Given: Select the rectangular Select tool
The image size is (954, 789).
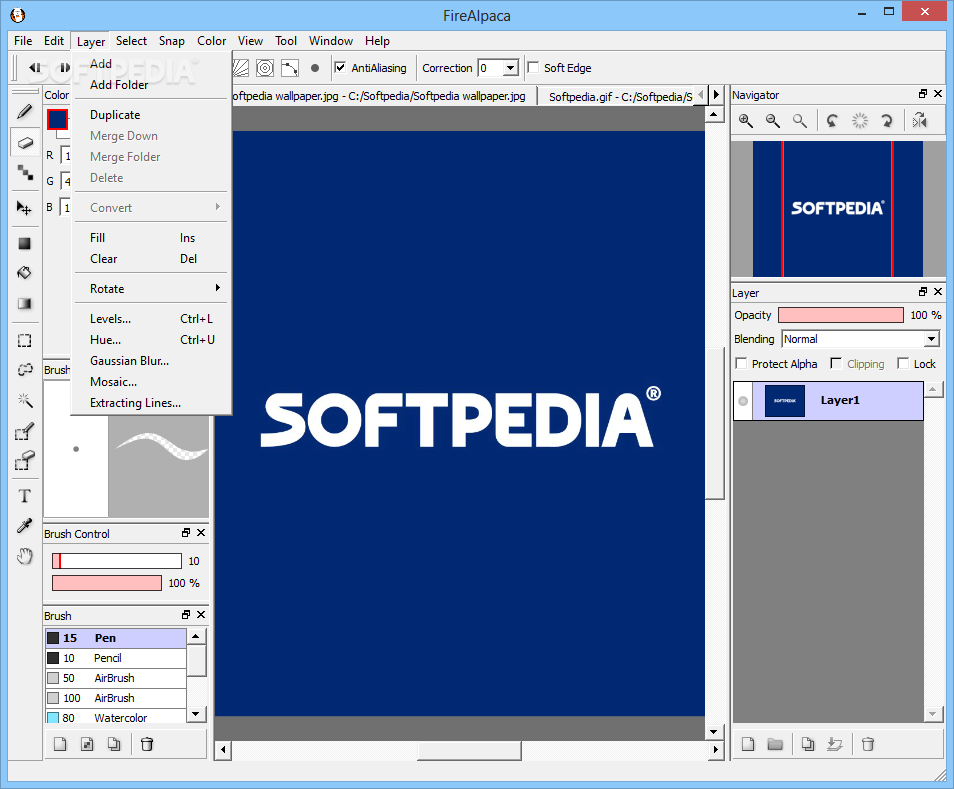Looking at the screenshot, I should [x=24, y=341].
